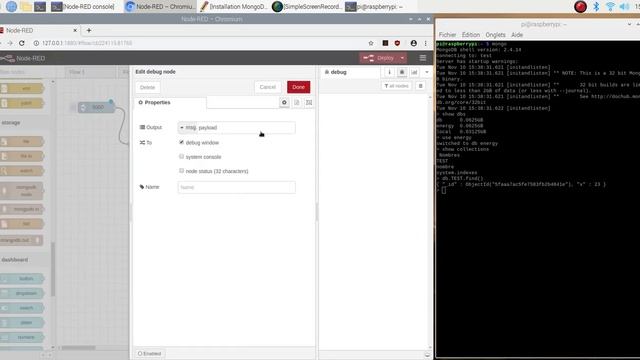Screen dimensions: 640x360
Task: Clear debug messages with the trash icon
Action: (420, 86)
